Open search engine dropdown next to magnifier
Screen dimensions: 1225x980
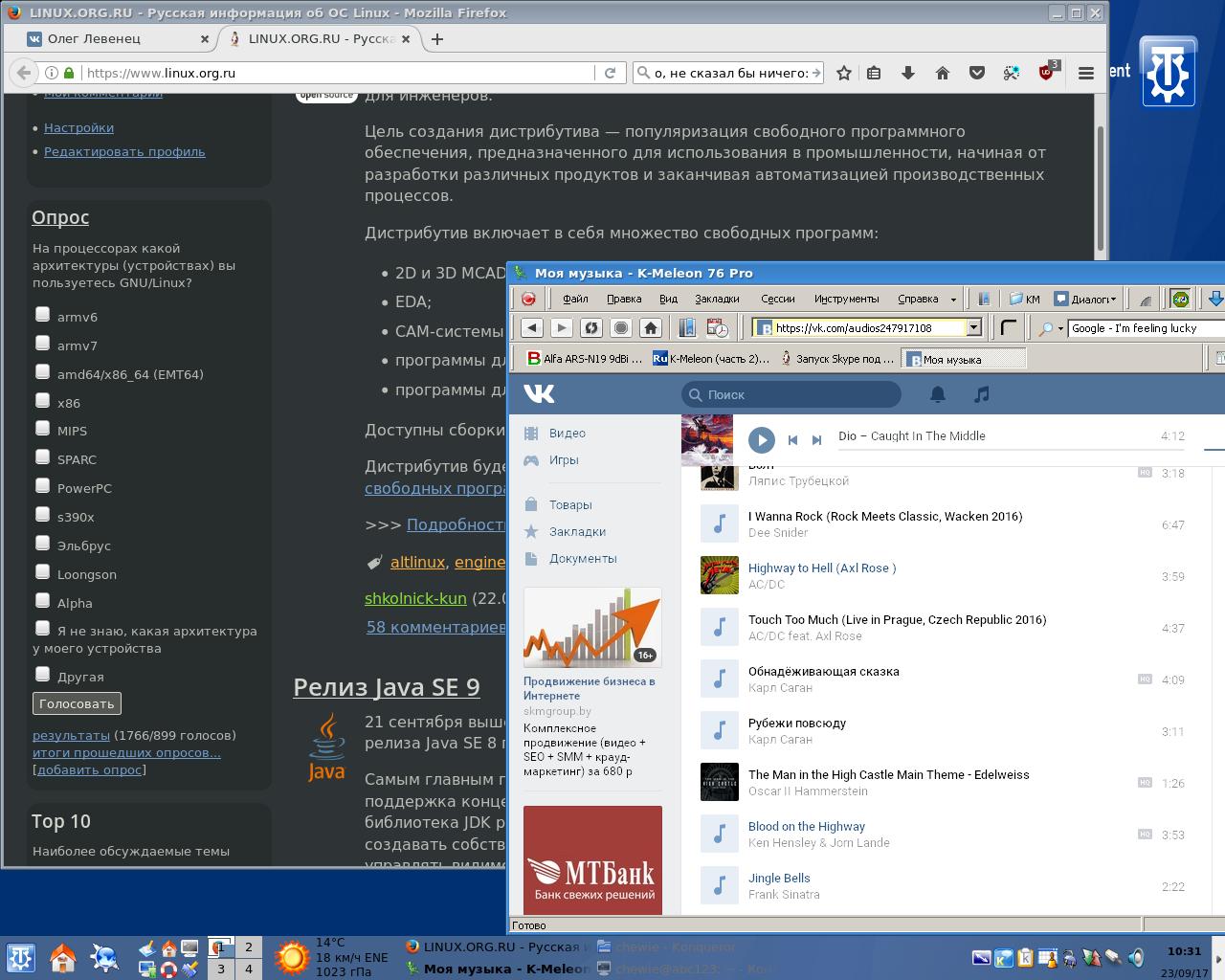pos(1060,328)
